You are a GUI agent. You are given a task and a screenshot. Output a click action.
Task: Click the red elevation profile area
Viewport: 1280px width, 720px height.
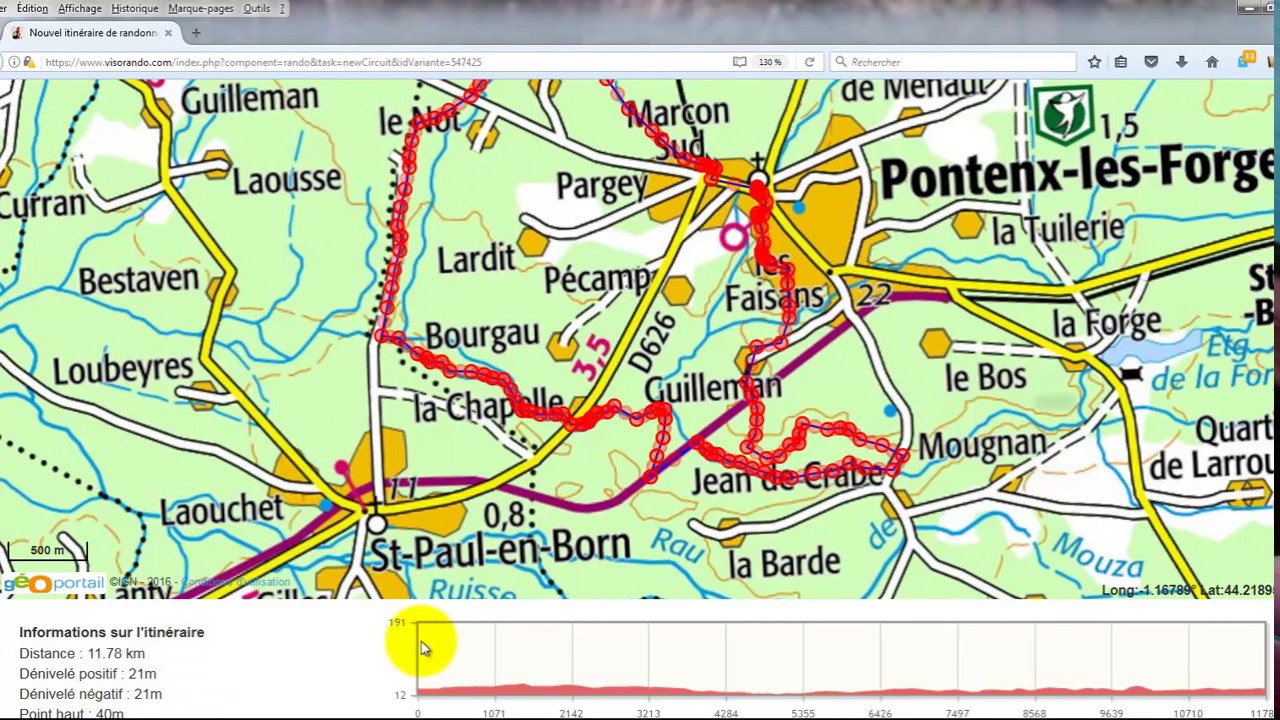click(x=841, y=690)
